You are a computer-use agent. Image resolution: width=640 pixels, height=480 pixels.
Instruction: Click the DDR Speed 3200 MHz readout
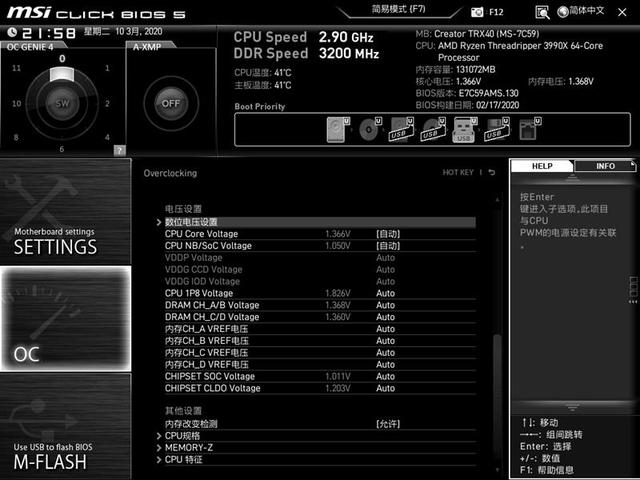pyautogui.click(x=307, y=53)
